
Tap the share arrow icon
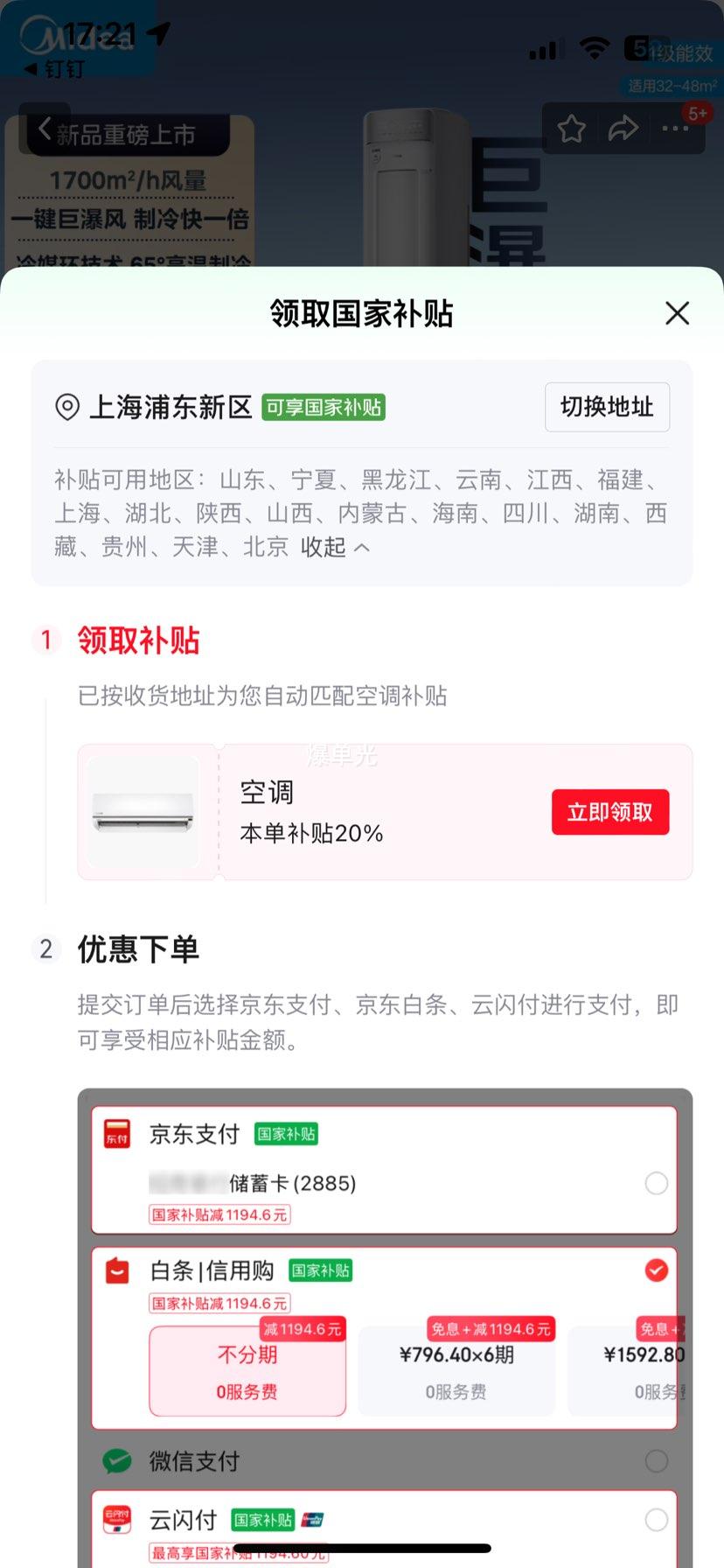point(623,129)
